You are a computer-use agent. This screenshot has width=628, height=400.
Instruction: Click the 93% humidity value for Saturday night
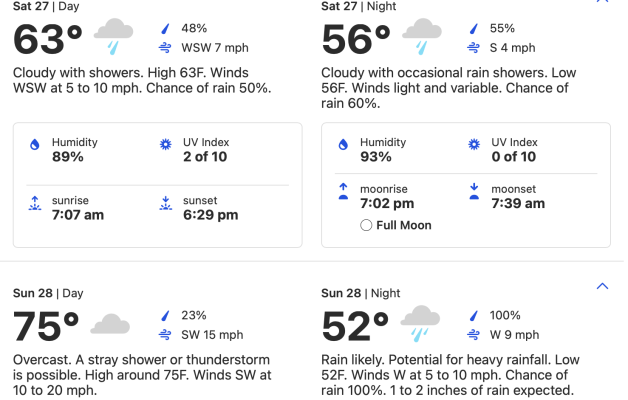(x=376, y=157)
